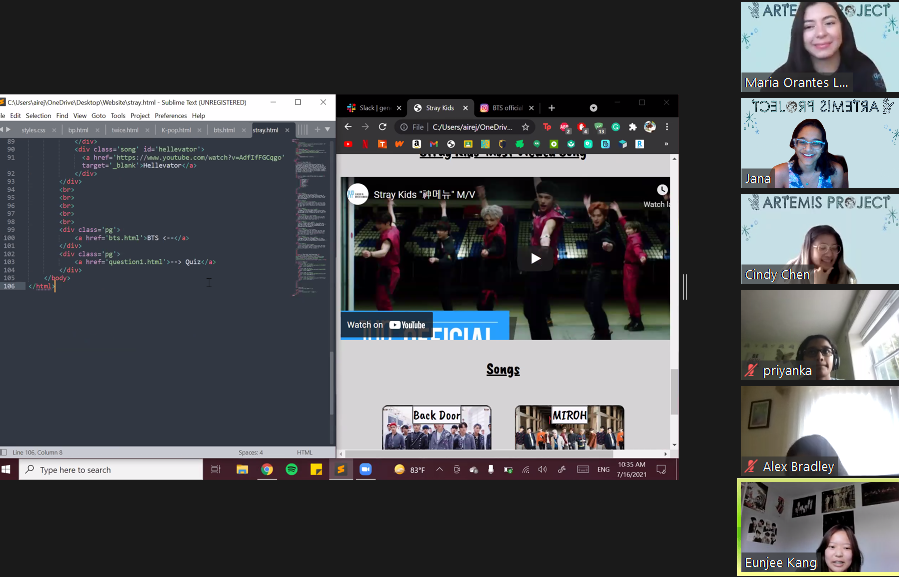Switch to the styles.css tab
The width and height of the screenshot is (899, 577).
[34, 130]
